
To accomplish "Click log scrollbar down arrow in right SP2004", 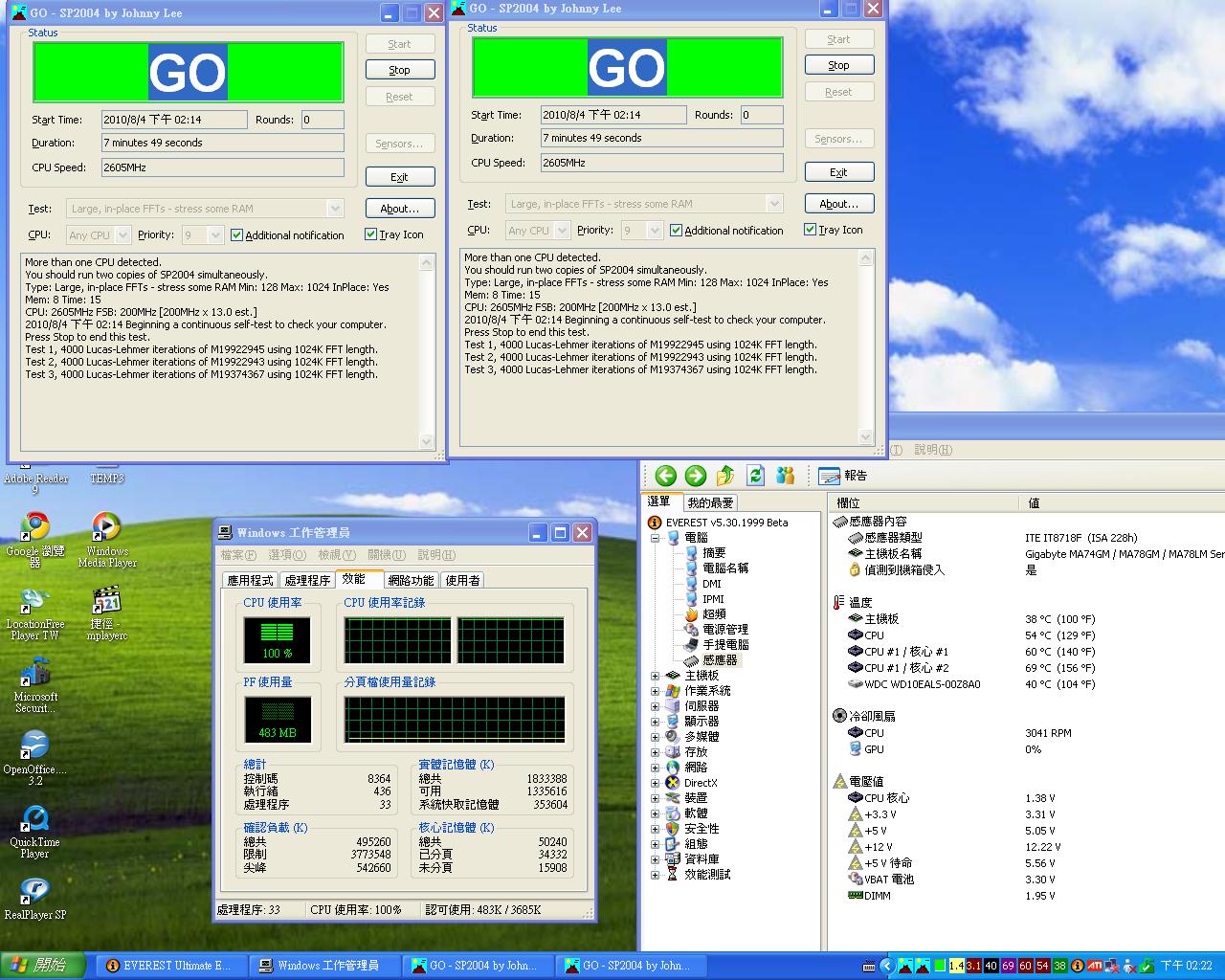I will pyautogui.click(x=866, y=436).
